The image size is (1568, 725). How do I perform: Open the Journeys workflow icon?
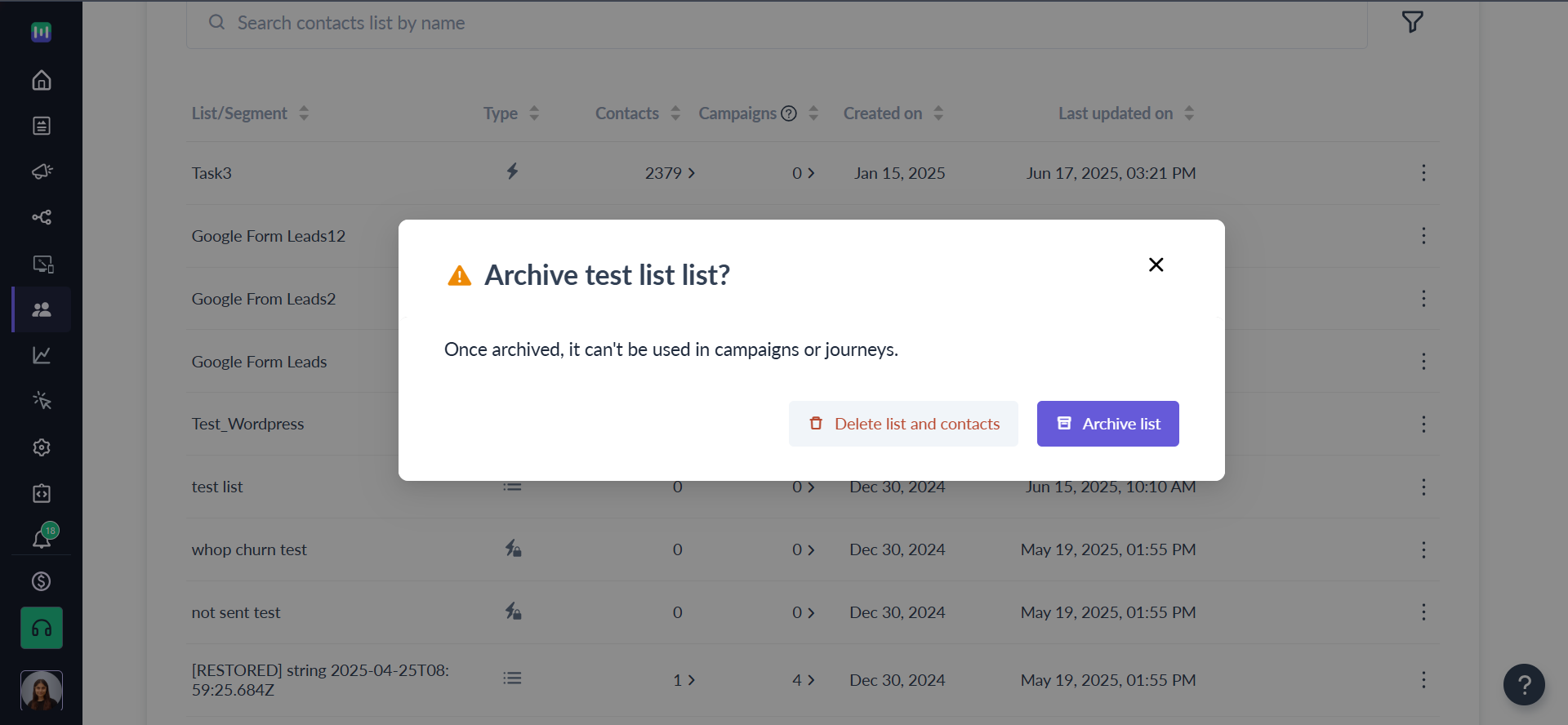click(42, 217)
